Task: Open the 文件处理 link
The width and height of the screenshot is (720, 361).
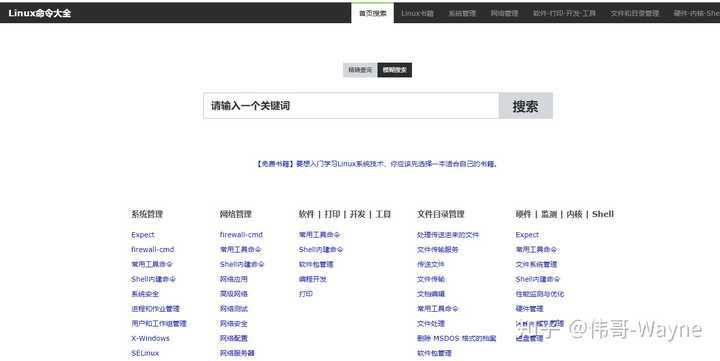Action: [431, 323]
